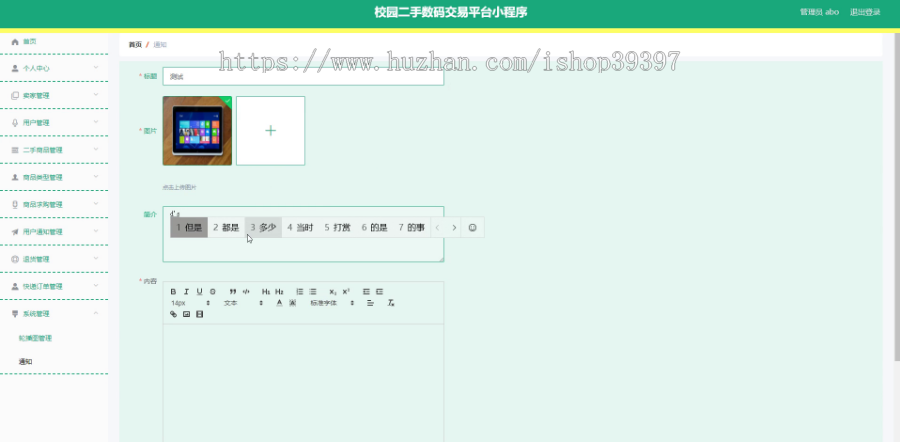Screen dimensions: 900x442
Task: Expand the 商品求购管理 sidebar menu
Action: tap(54, 204)
